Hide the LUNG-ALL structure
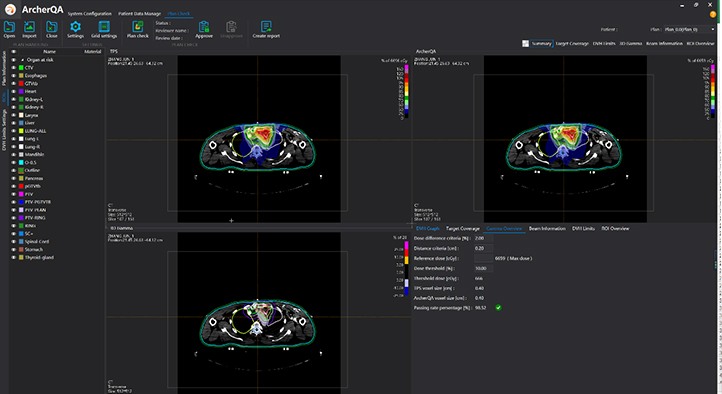Image resolution: width=722 pixels, height=394 pixels. pos(14,131)
